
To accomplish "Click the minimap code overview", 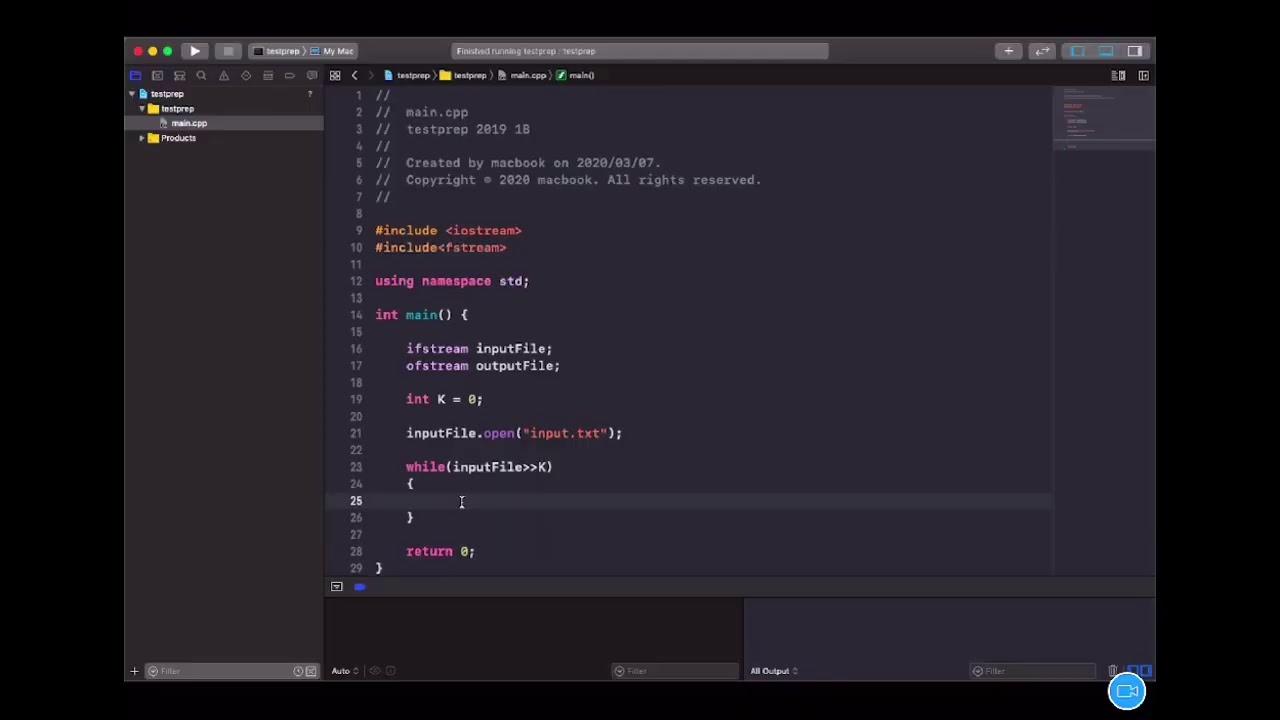I will coord(1104,120).
